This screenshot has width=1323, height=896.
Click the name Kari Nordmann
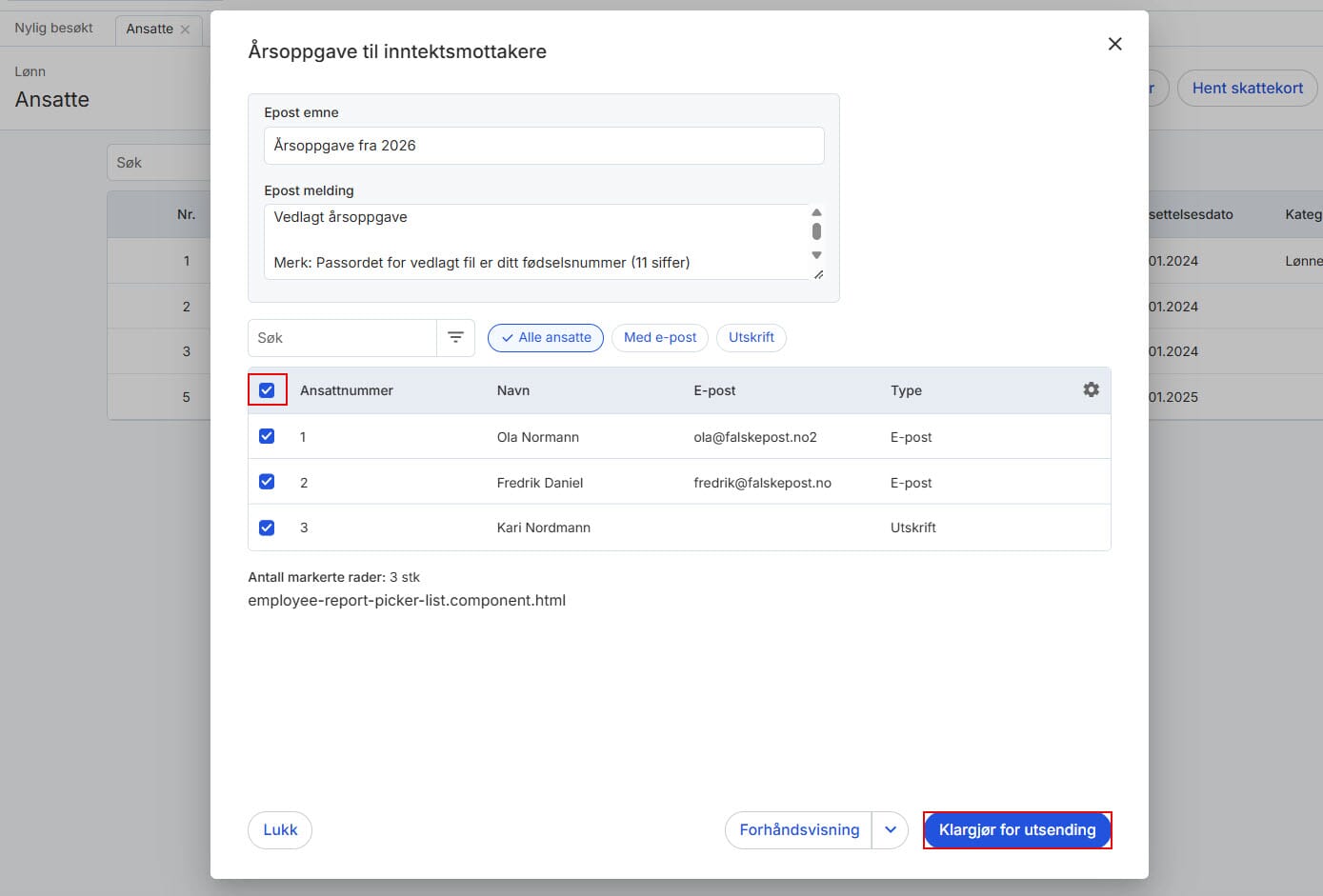[544, 528]
